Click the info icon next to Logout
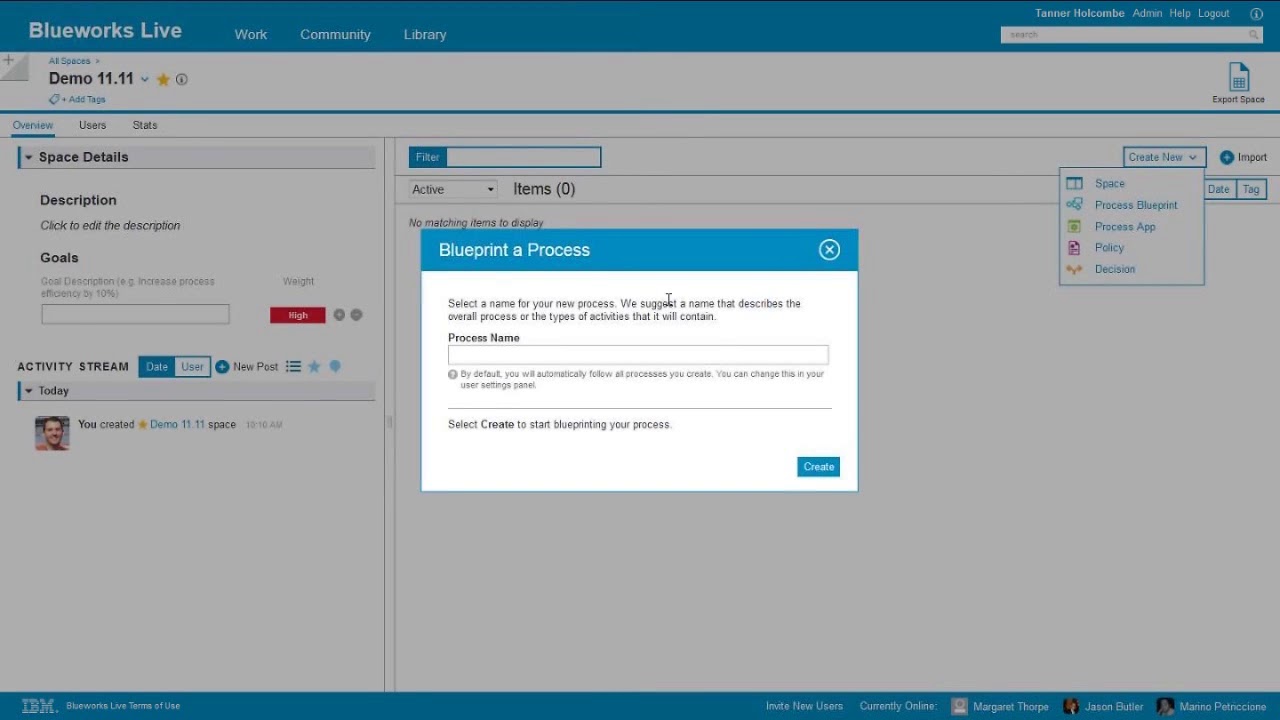 tap(1256, 14)
